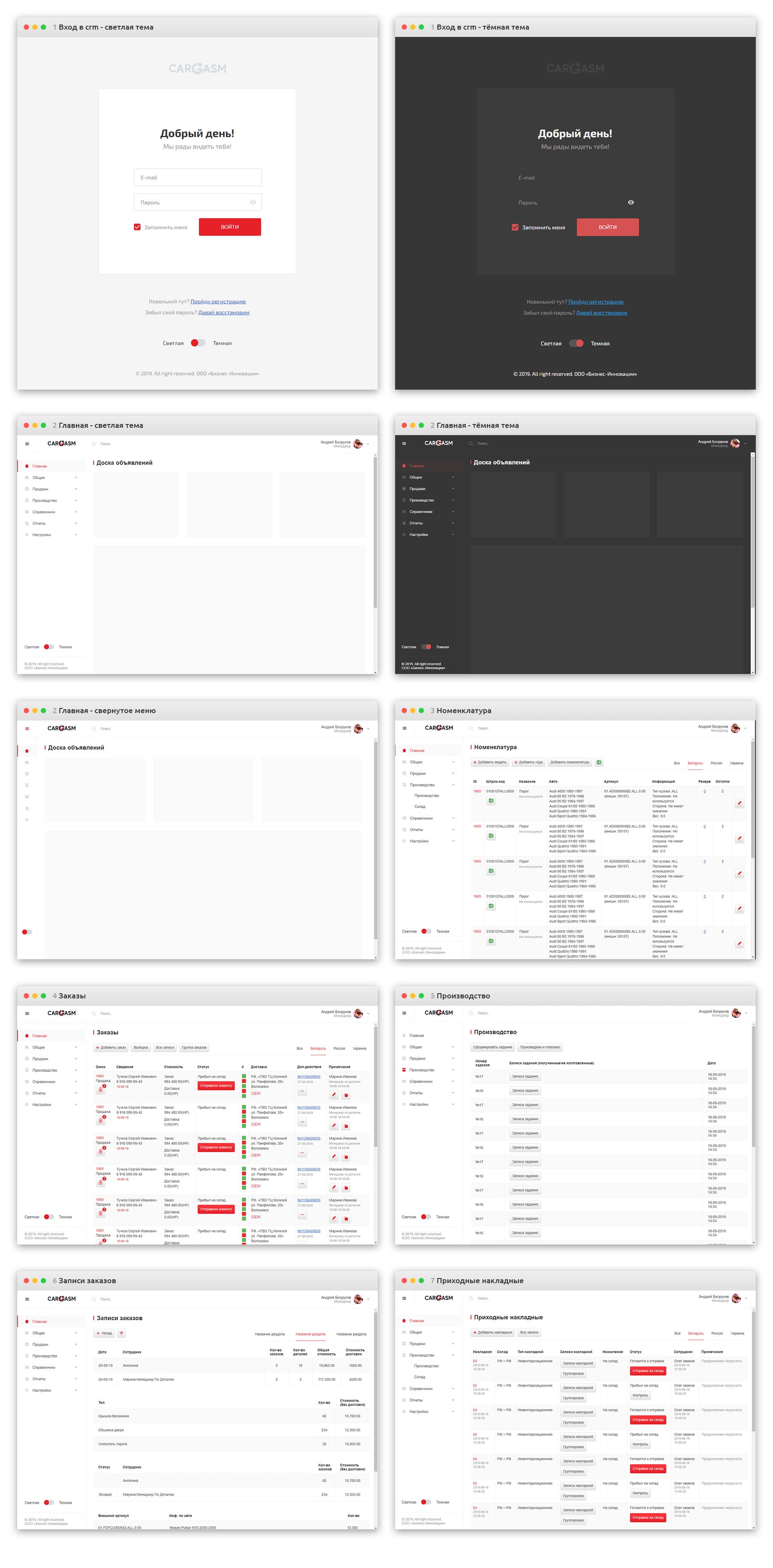Collapse Производство chevron in Приходные накладные sidebar
This screenshot has height=1568, width=773.
(x=453, y=1355)
